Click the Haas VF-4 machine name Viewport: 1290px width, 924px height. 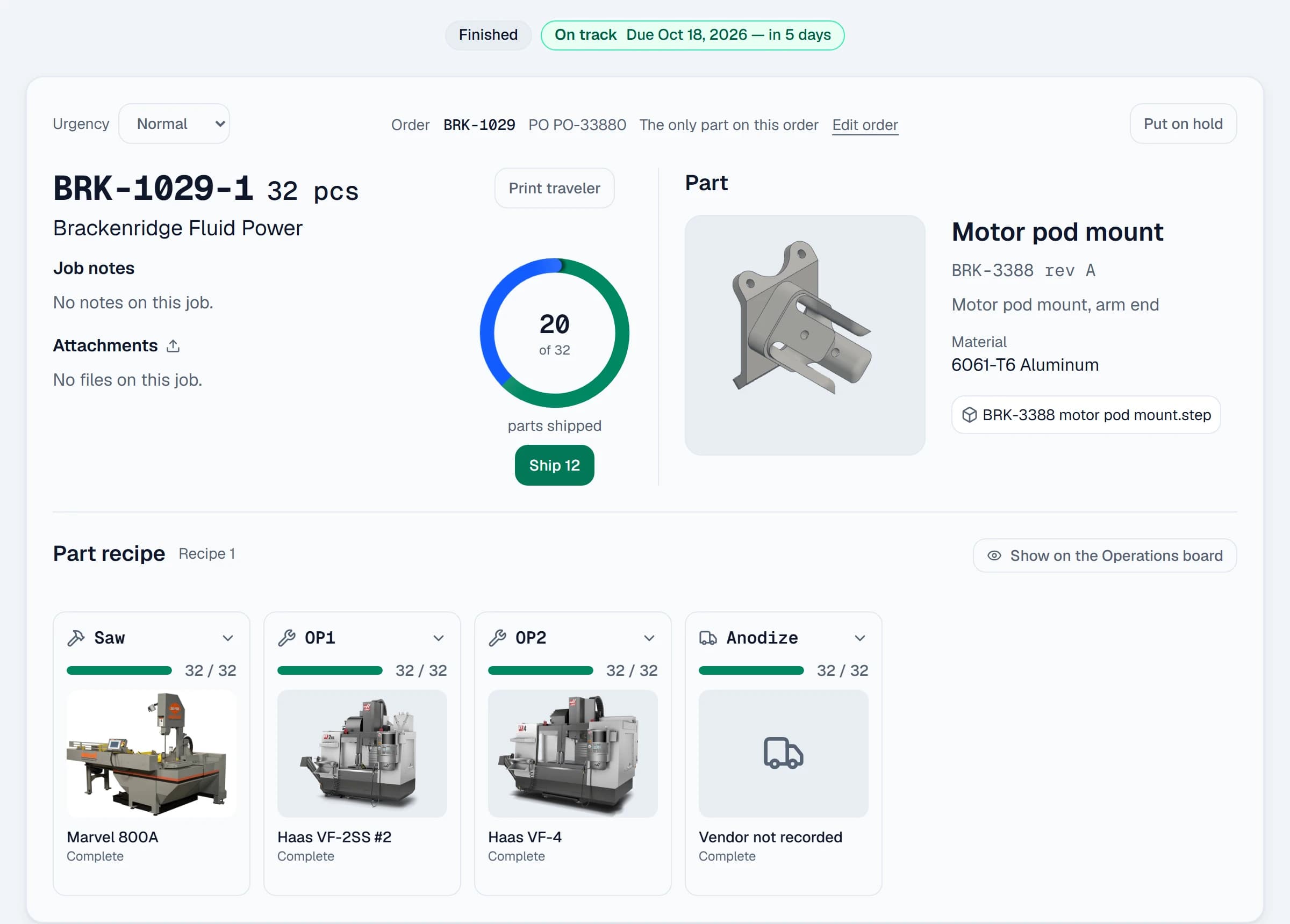[x=525, y=837]
